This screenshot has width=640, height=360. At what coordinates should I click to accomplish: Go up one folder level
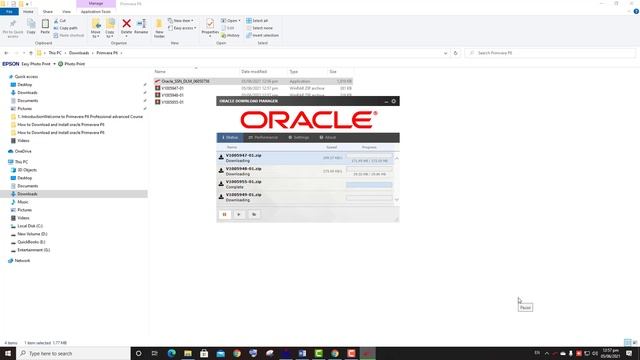[x=31, y=53]
